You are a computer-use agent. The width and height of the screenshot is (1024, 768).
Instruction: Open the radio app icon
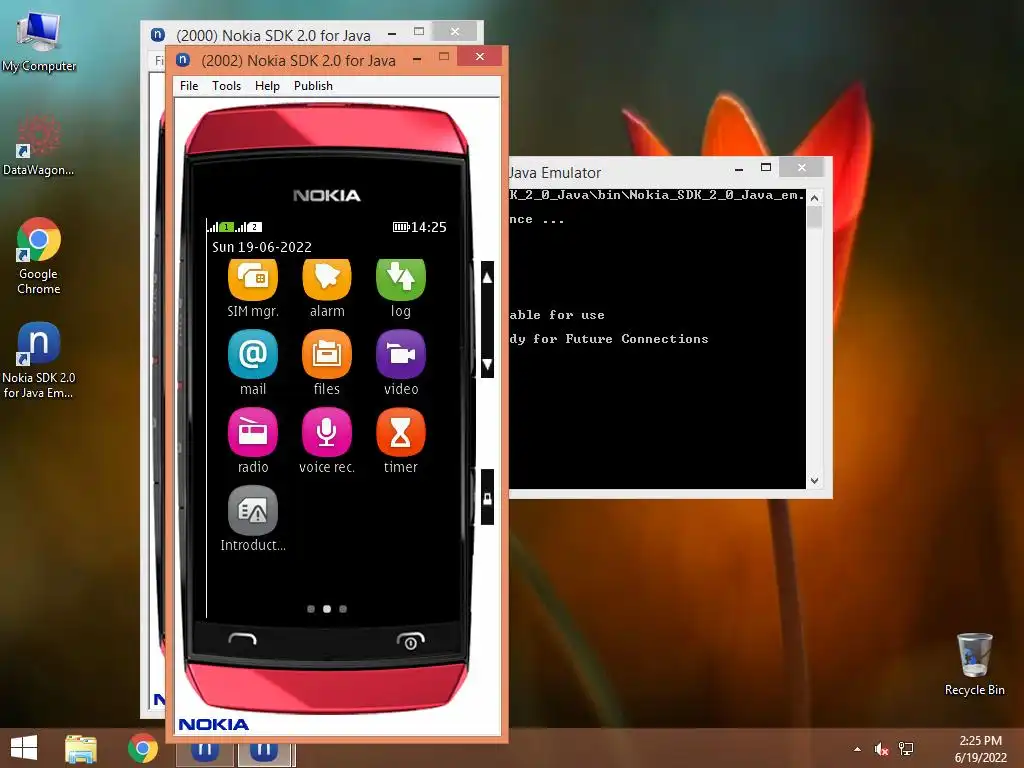[253, 432]
